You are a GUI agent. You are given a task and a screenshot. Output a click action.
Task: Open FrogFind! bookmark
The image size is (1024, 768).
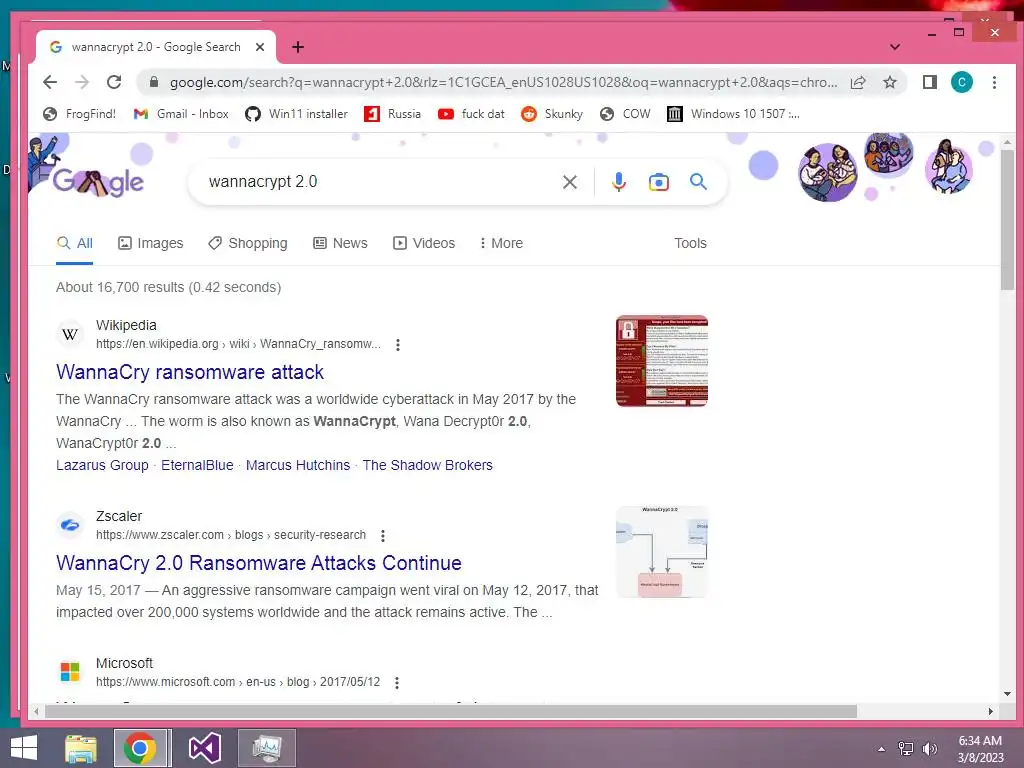click(x=79, y=114)
